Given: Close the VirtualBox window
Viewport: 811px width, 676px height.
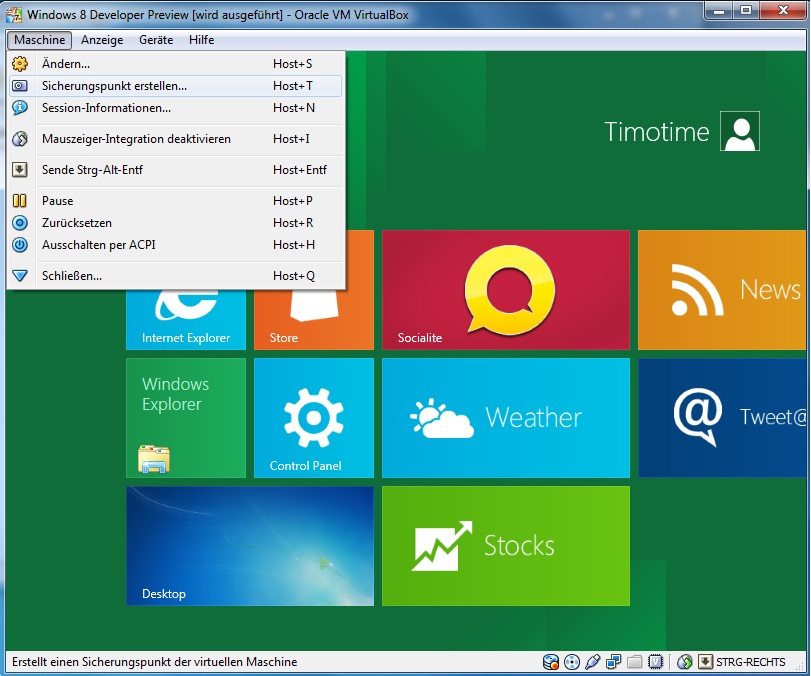Looking at the screenshot, I should (x=783, y=10).
